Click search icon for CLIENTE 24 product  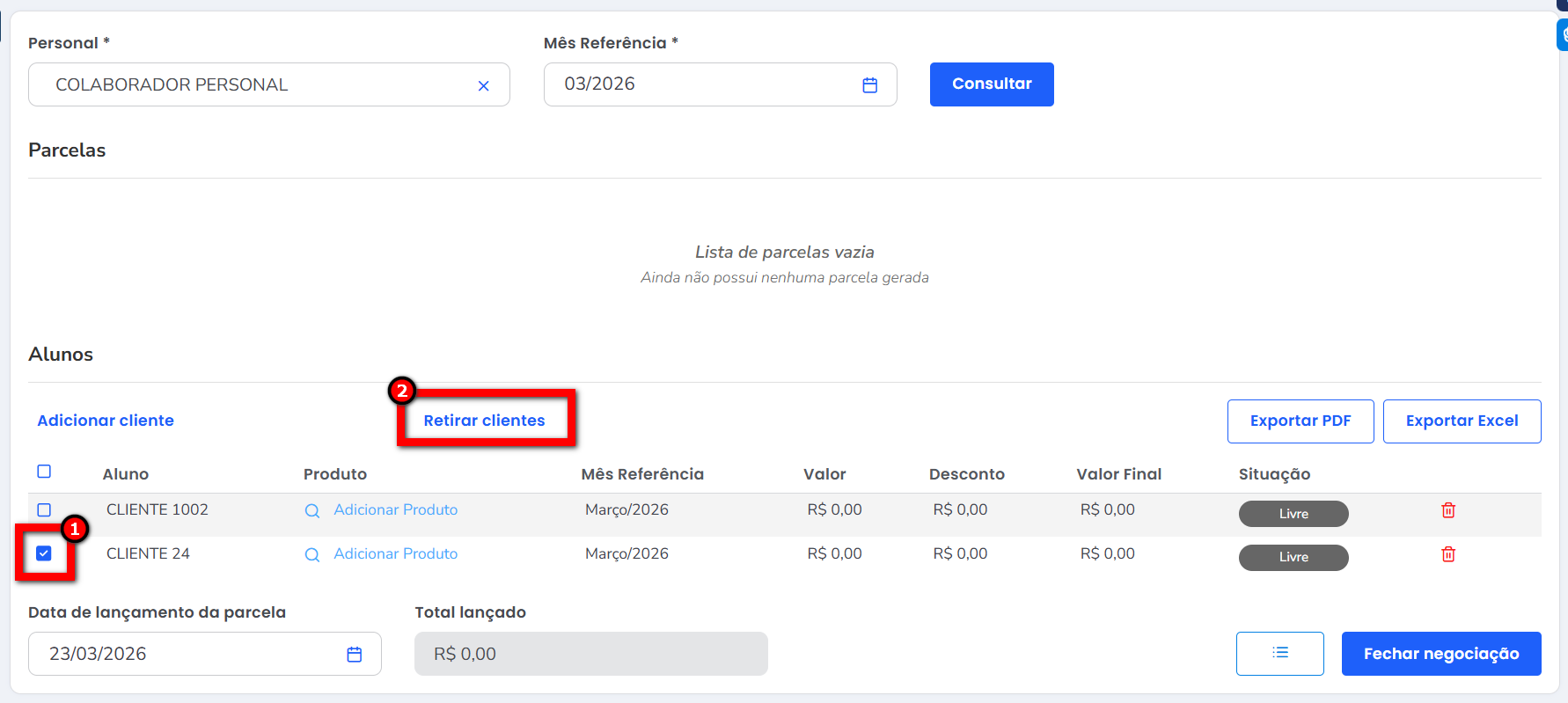pos(312,554)
